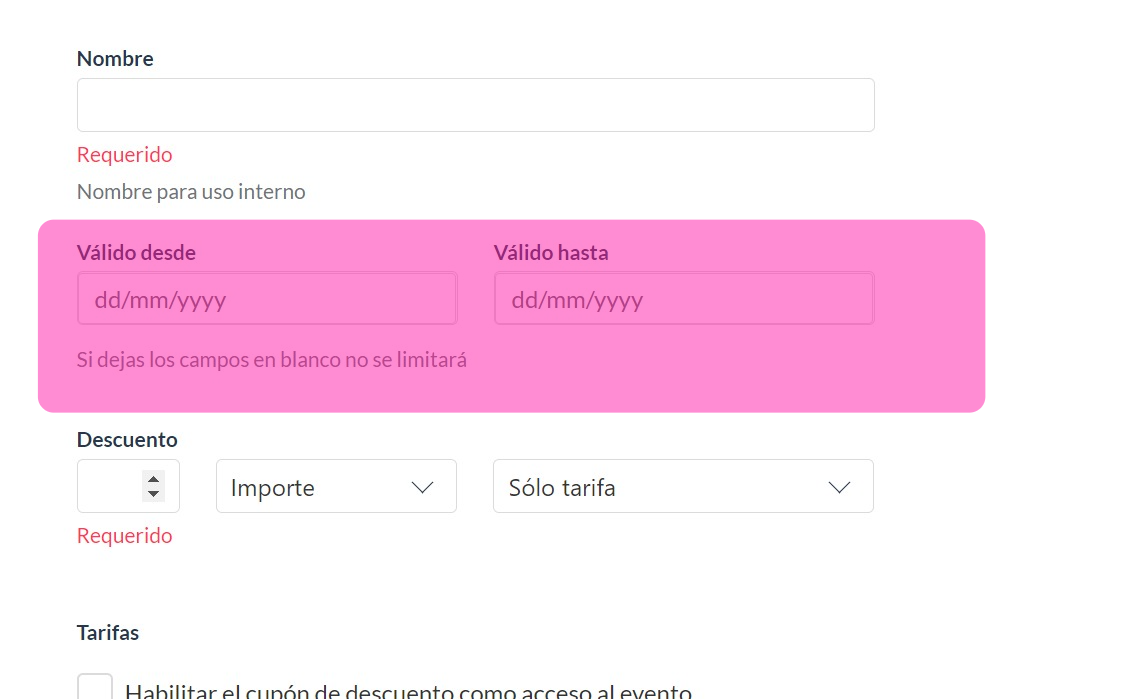Click the Descuento label
The image size is (1122, 699).
pos(127,440)
